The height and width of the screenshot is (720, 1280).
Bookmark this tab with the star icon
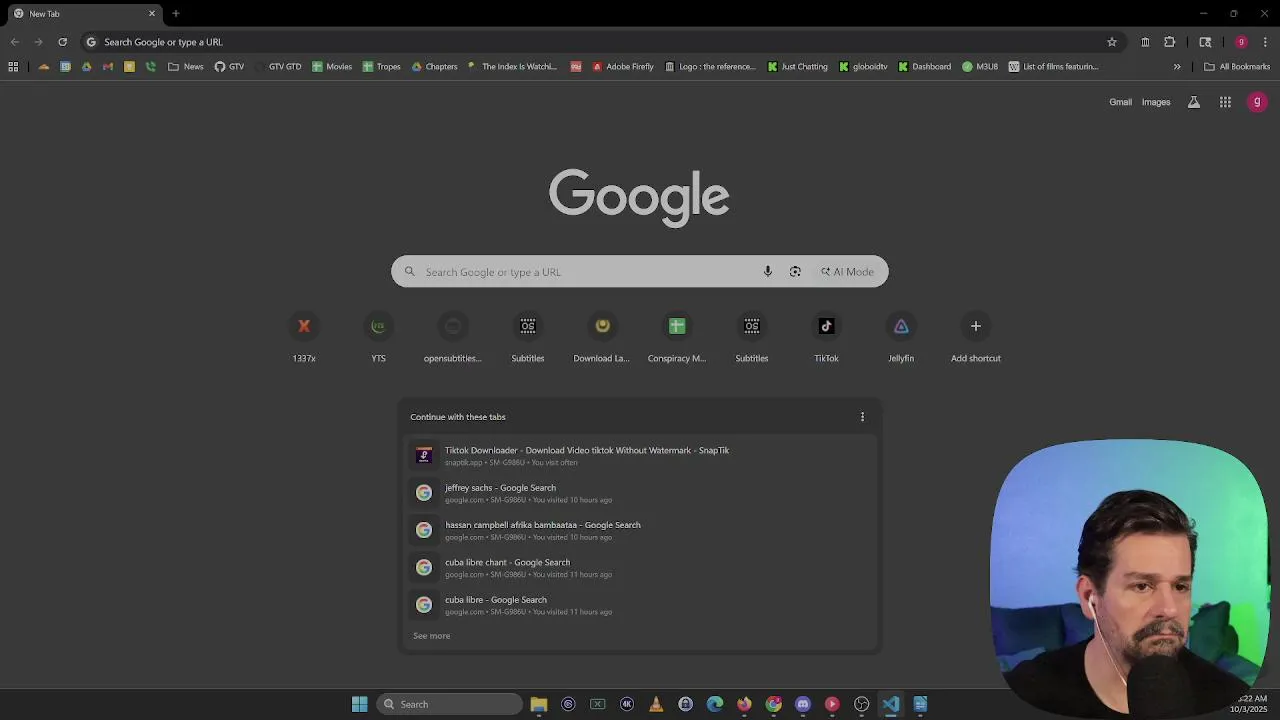pos(1111,42)
